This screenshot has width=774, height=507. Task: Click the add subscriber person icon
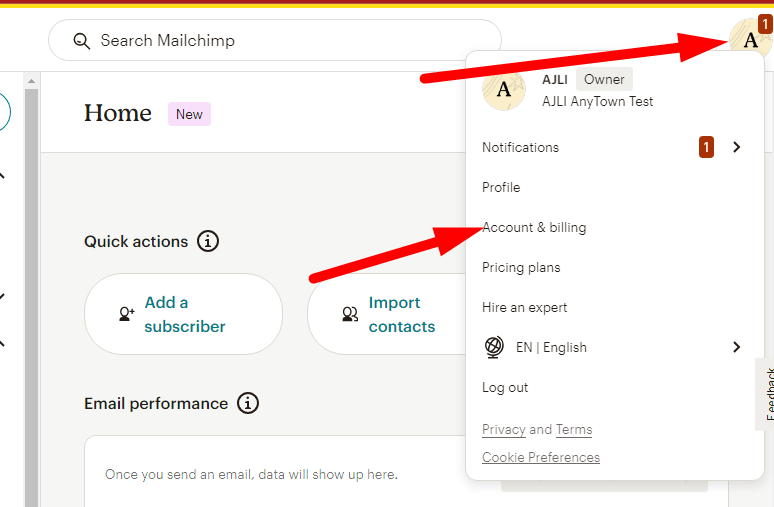(127, 313)
